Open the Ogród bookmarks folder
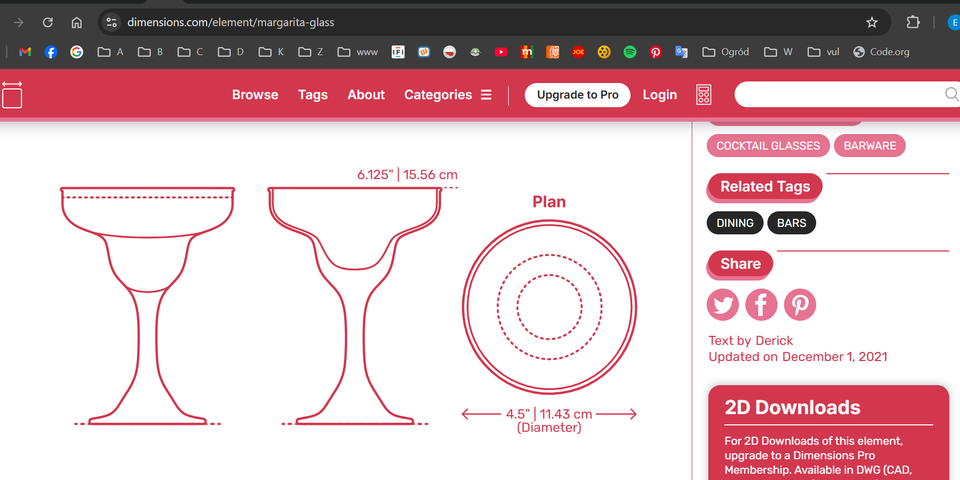 (x=726, y=52)
